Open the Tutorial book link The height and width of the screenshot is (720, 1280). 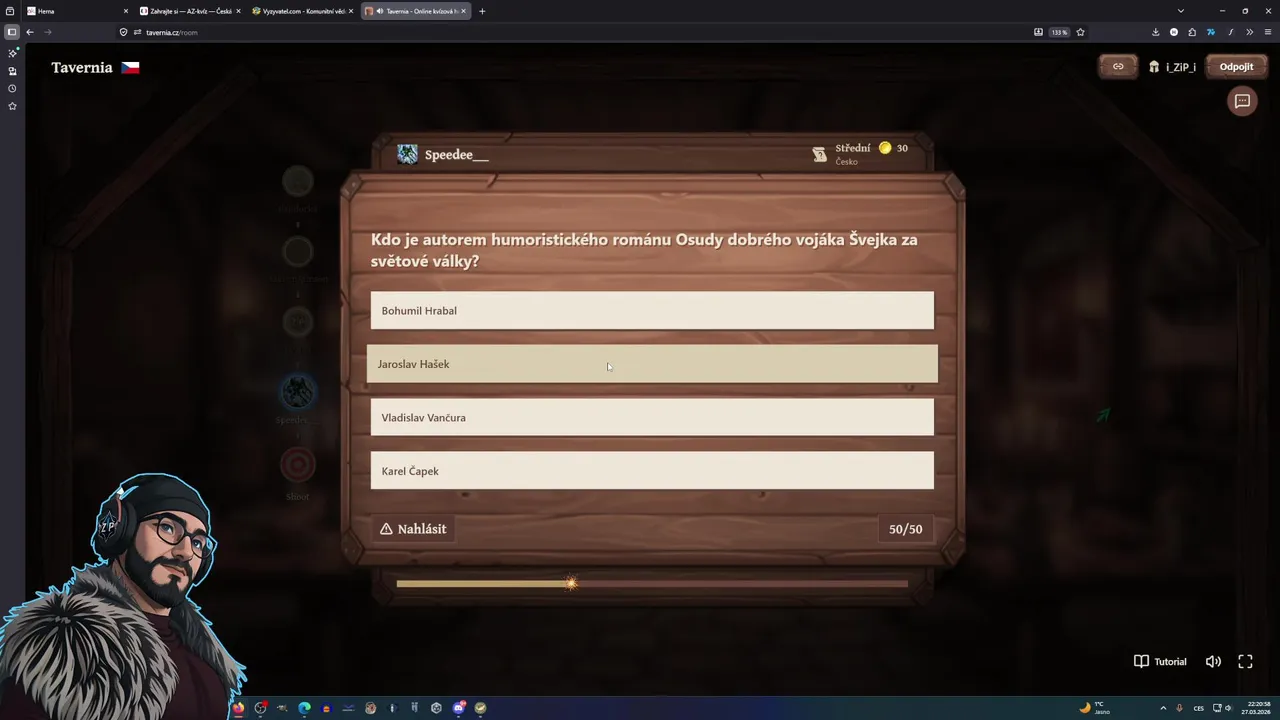[1160, 661]
